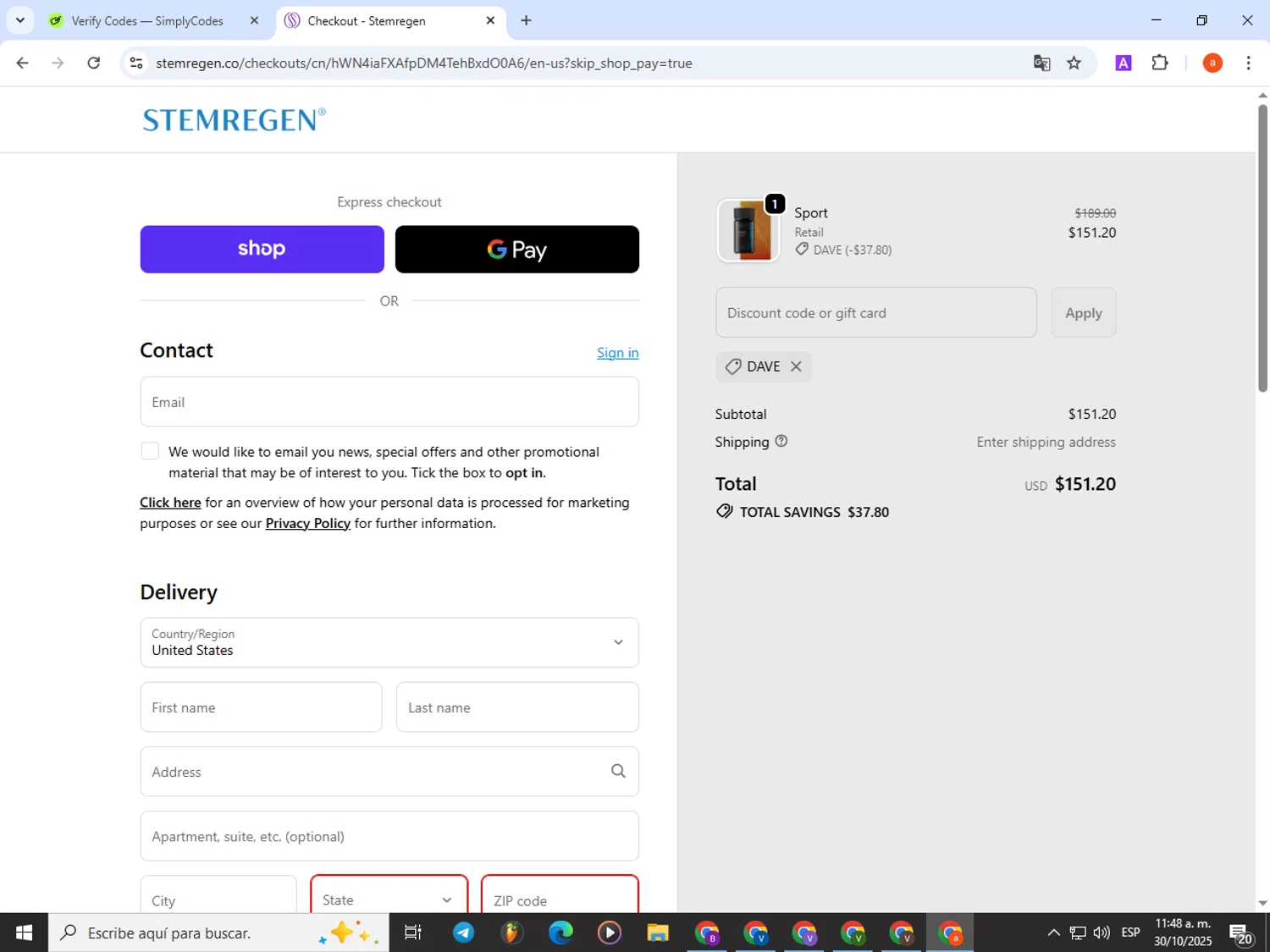The width and height of the screenshot is (1270, 952).
Task: Open the State dropdown
Action: [x=389, y=894]
